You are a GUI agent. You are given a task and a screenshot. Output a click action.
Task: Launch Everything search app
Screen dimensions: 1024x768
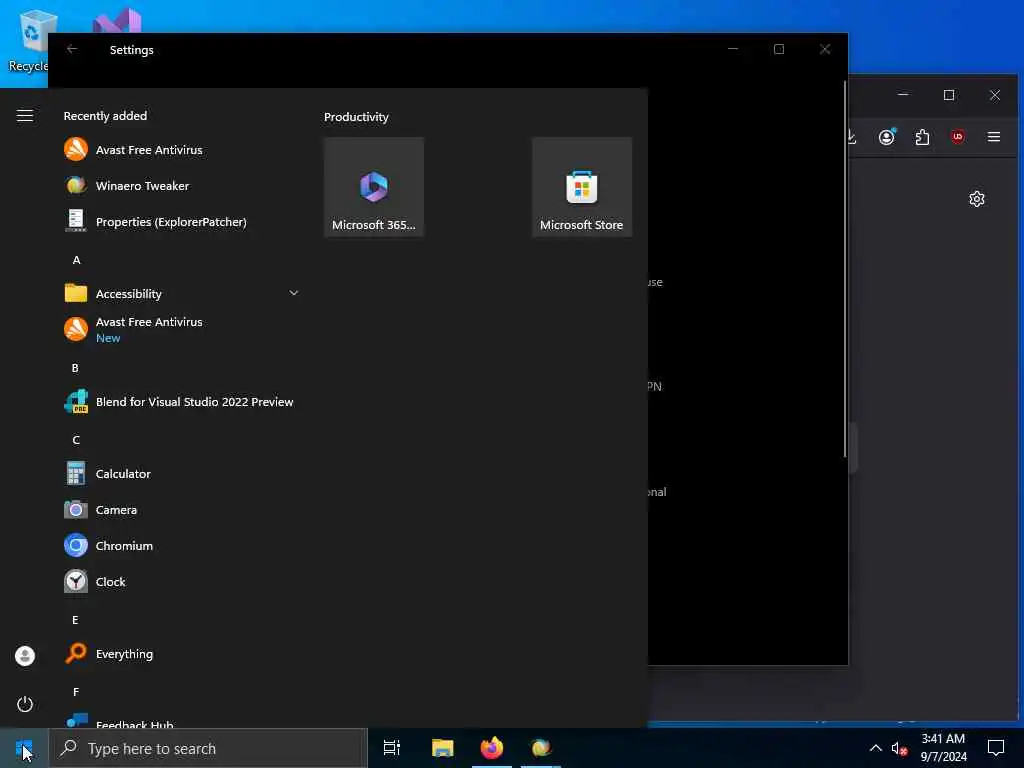[180, 654]
